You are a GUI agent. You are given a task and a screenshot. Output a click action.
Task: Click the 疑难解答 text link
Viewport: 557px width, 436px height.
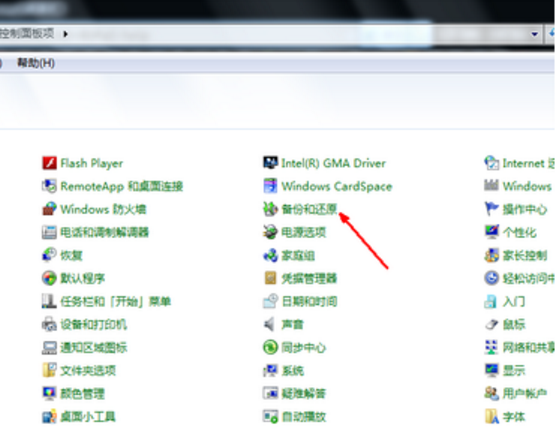click(x=304, y=393)
